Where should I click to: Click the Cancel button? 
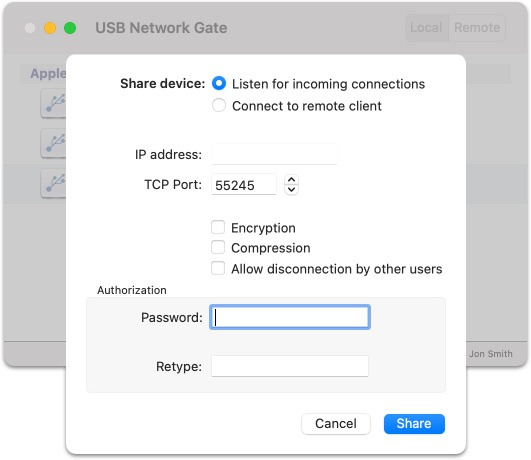click(x=336, y=423)
